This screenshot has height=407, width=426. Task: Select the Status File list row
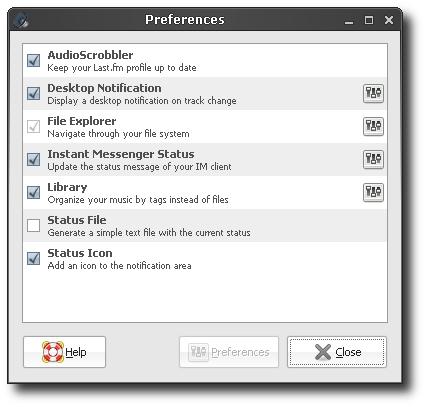(x=205, y=226)
